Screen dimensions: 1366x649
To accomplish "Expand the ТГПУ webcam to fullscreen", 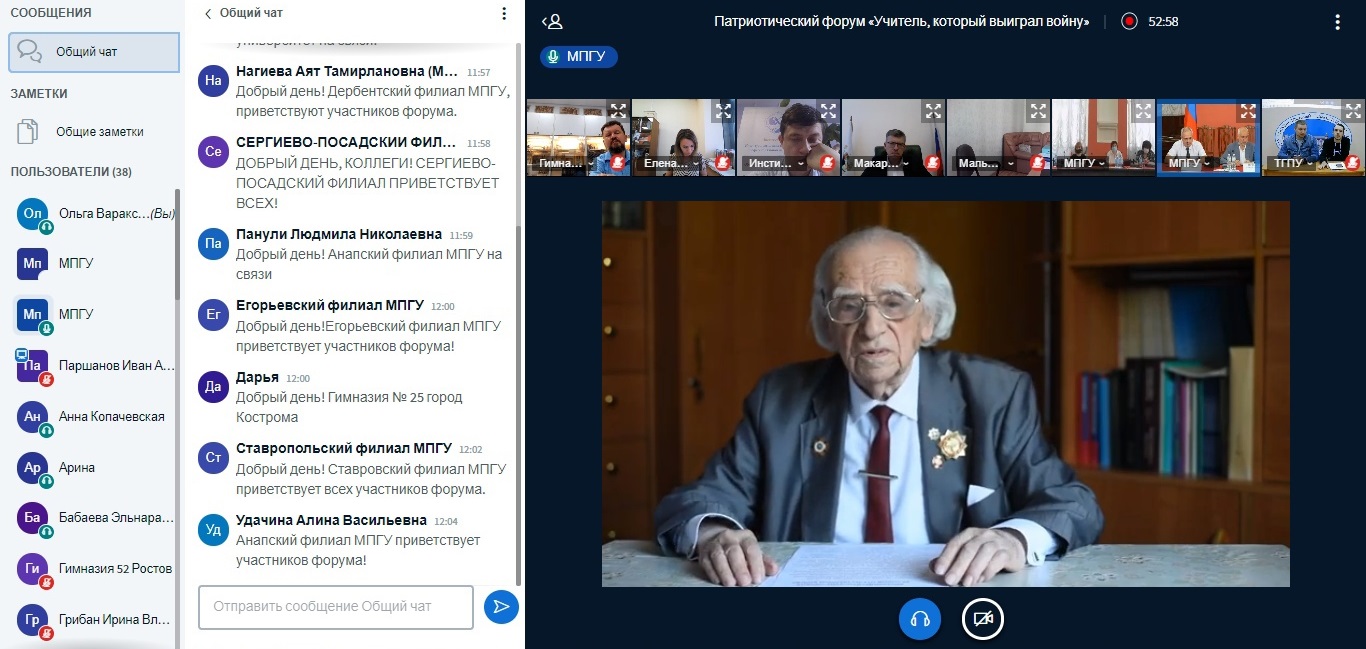I will [1353, 111].
